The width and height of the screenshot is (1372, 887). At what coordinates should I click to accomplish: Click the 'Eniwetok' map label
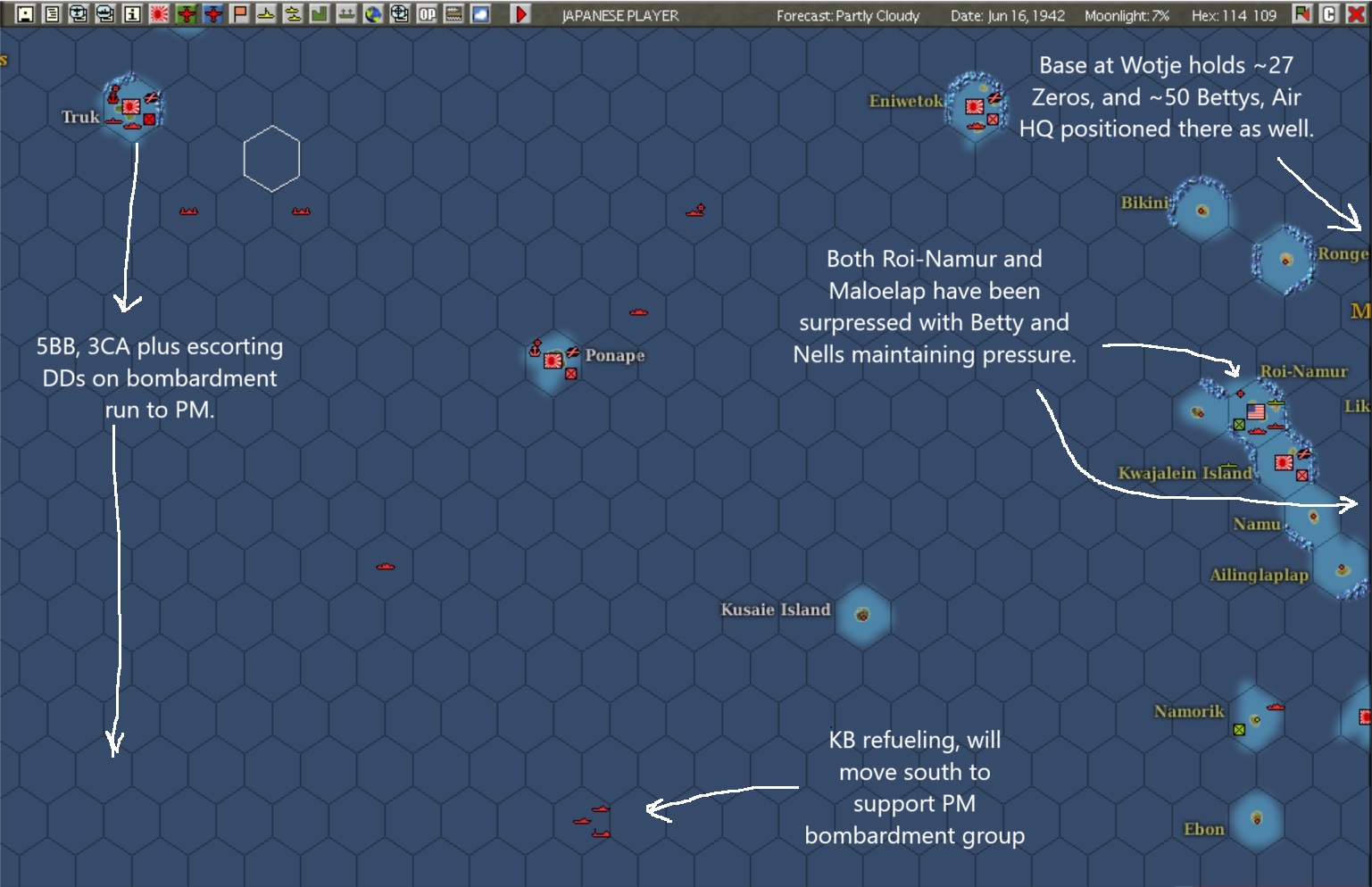[x=906, y=101]
